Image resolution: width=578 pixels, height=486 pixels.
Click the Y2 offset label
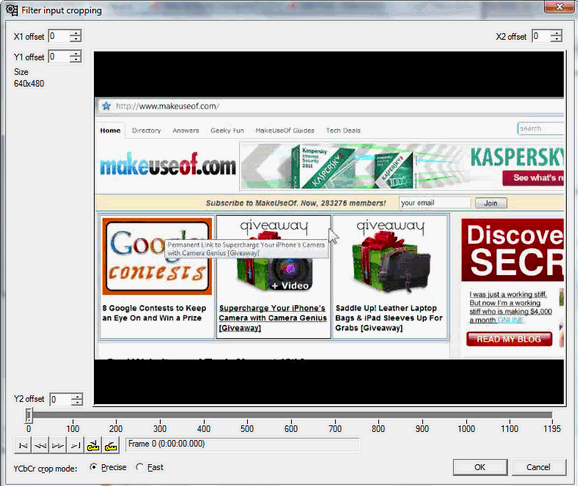coord(29,399)
